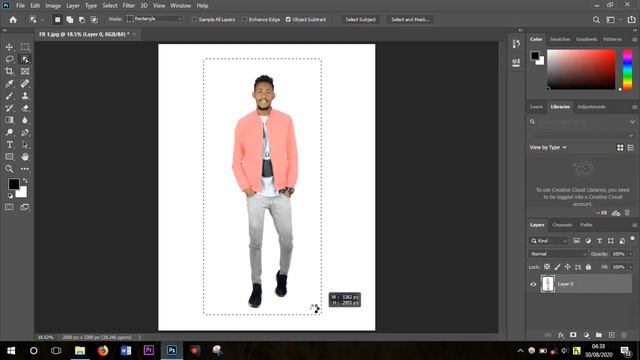Choose New Selection mode in options bar

click(x=58, y=20)
